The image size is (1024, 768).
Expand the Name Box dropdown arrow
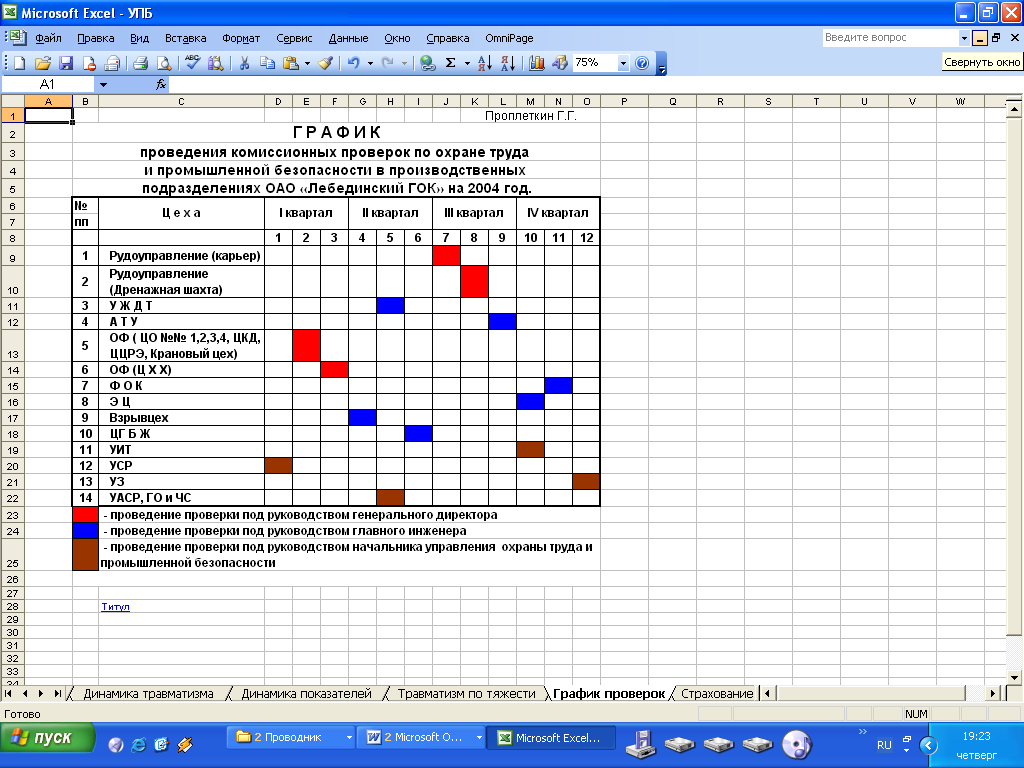pyautogui.click(x=103, y=85)
